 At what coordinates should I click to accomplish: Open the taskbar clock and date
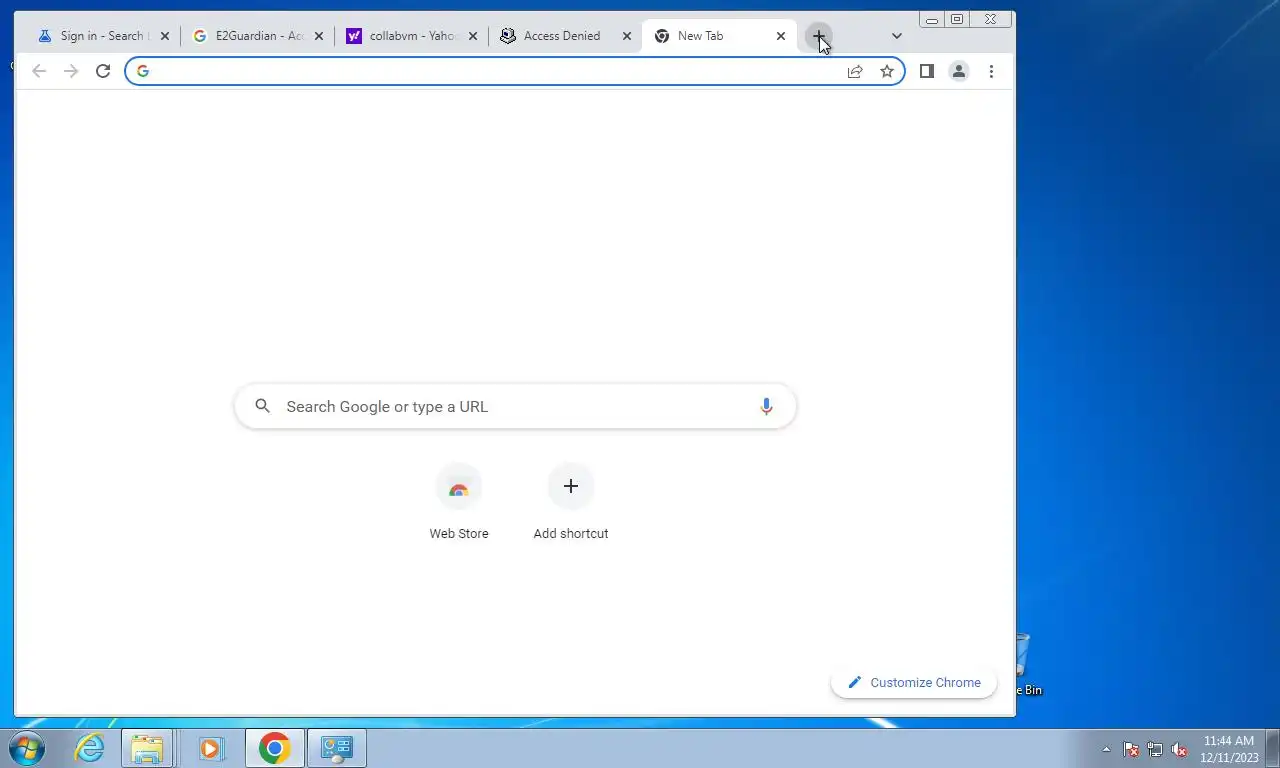click(x=1229, y=749)
